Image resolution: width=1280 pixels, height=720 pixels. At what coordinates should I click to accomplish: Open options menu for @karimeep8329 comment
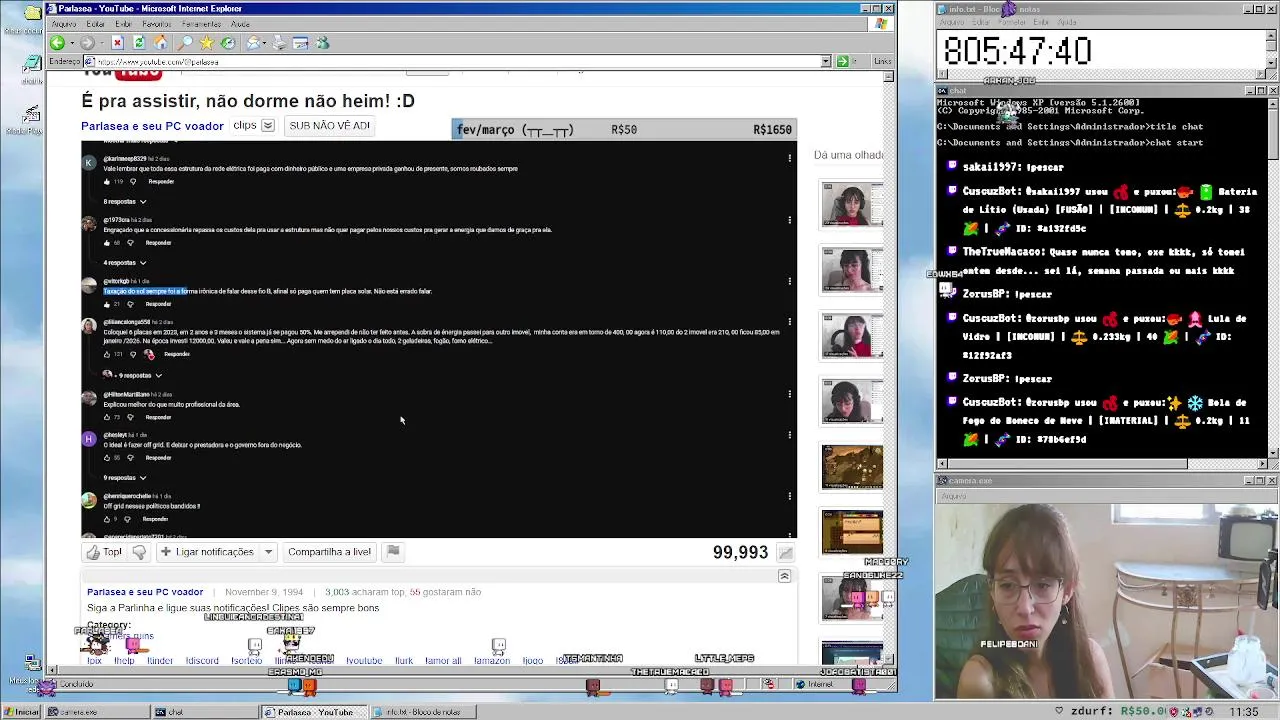789,158
